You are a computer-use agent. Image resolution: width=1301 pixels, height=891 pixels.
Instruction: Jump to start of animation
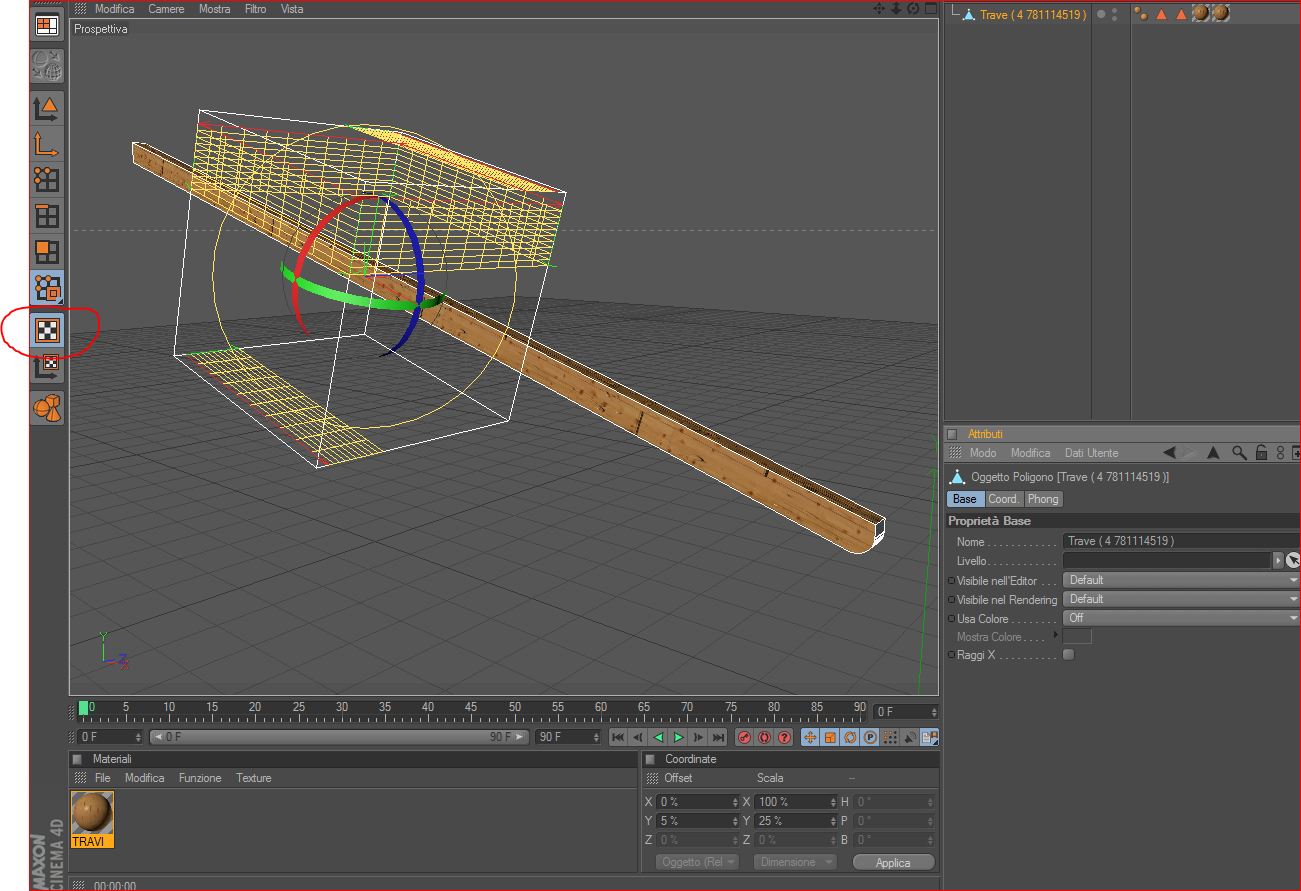618,737
